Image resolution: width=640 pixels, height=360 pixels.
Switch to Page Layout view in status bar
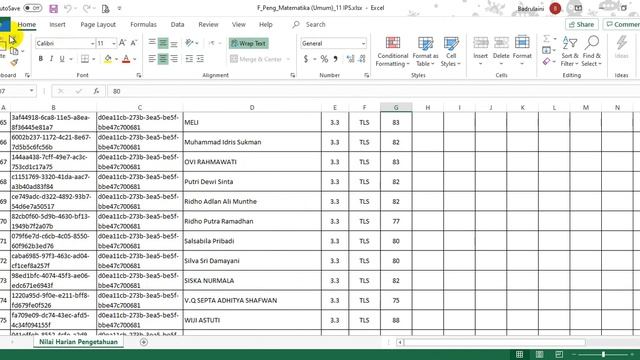point(539,354)
